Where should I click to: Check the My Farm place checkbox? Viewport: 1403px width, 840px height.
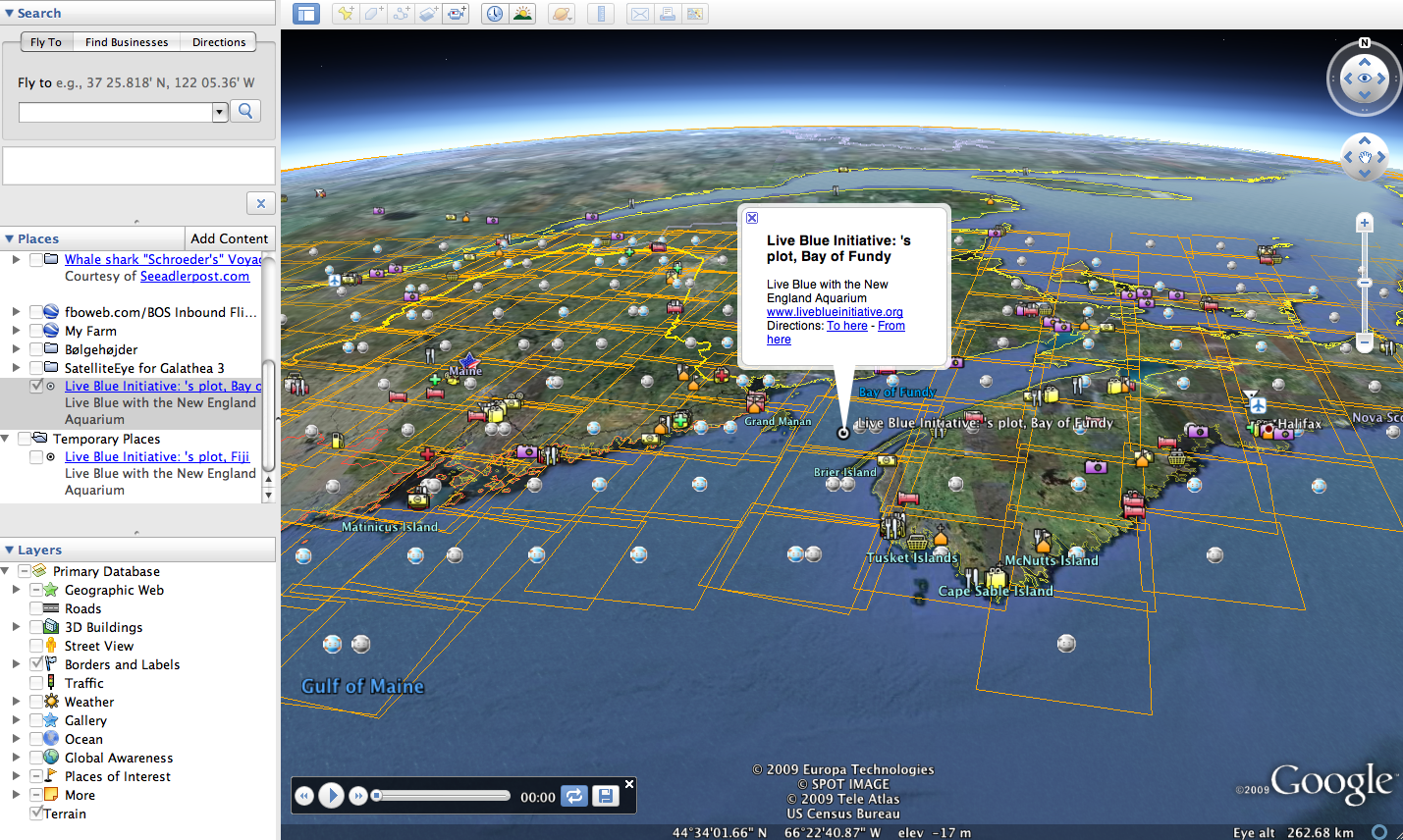coord(36,331)
